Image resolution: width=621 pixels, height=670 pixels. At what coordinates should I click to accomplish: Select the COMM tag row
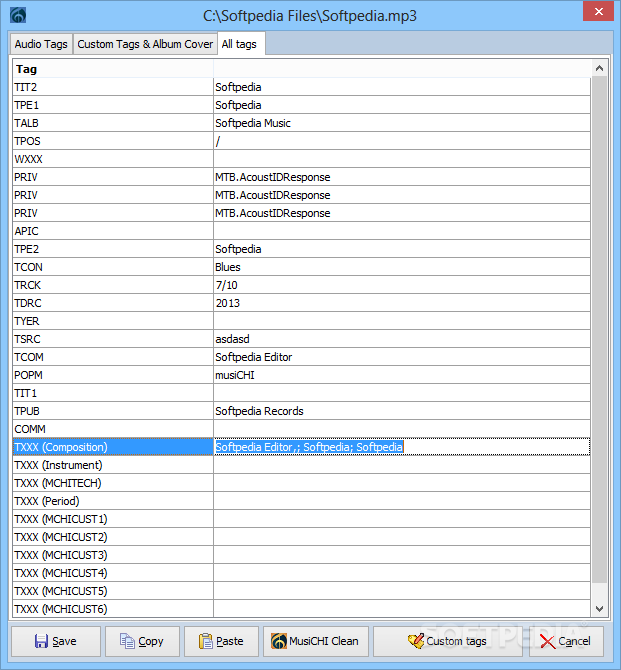[301, 429]
